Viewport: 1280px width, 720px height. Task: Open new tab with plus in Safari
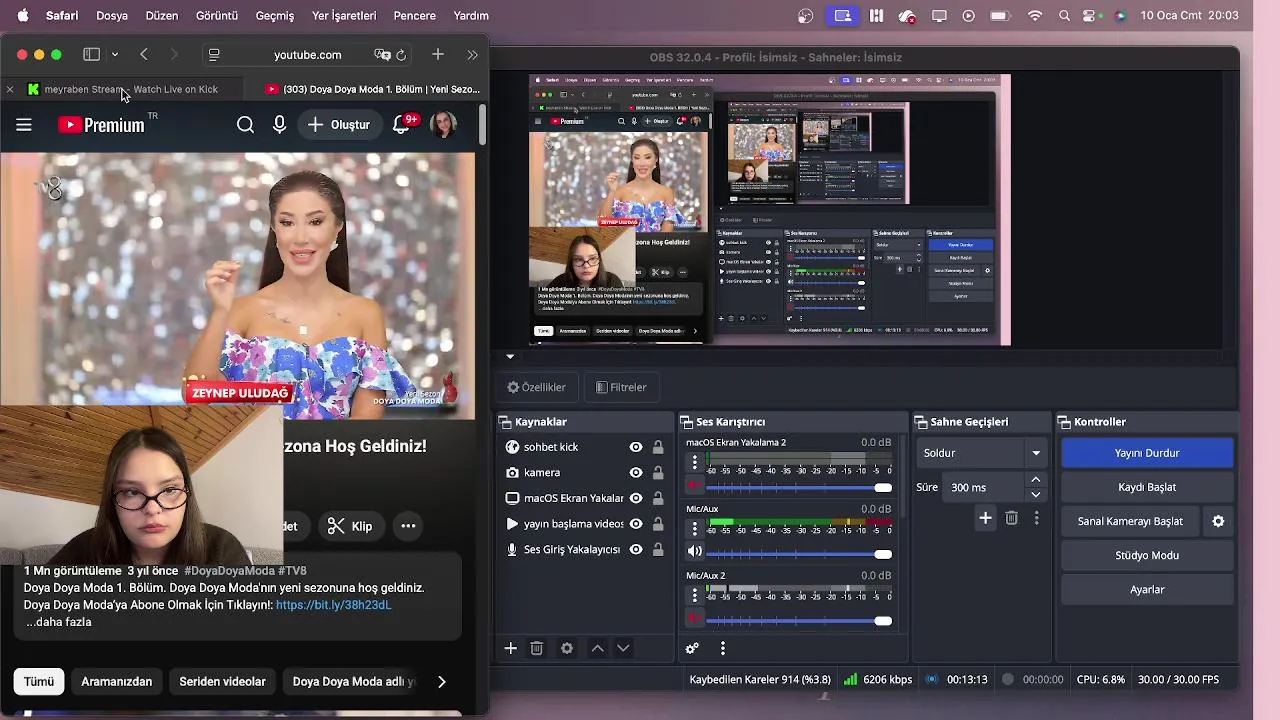pyautogui.click(x=437, y=54)
